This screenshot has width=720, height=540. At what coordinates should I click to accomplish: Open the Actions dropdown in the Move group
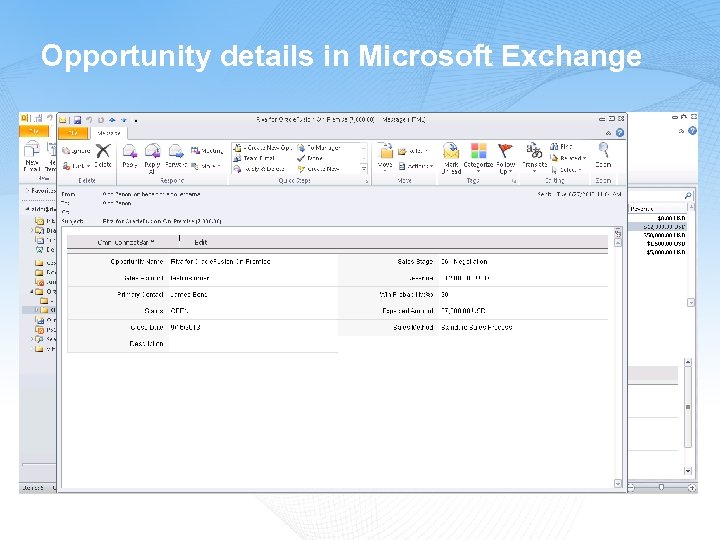416,166
